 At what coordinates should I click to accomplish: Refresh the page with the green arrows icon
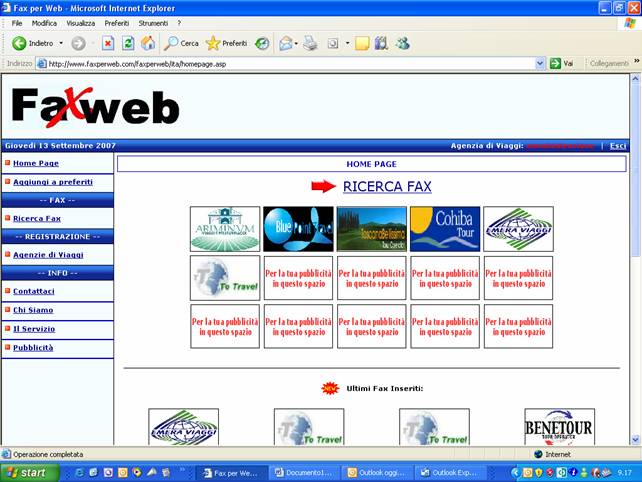(128, 43)
